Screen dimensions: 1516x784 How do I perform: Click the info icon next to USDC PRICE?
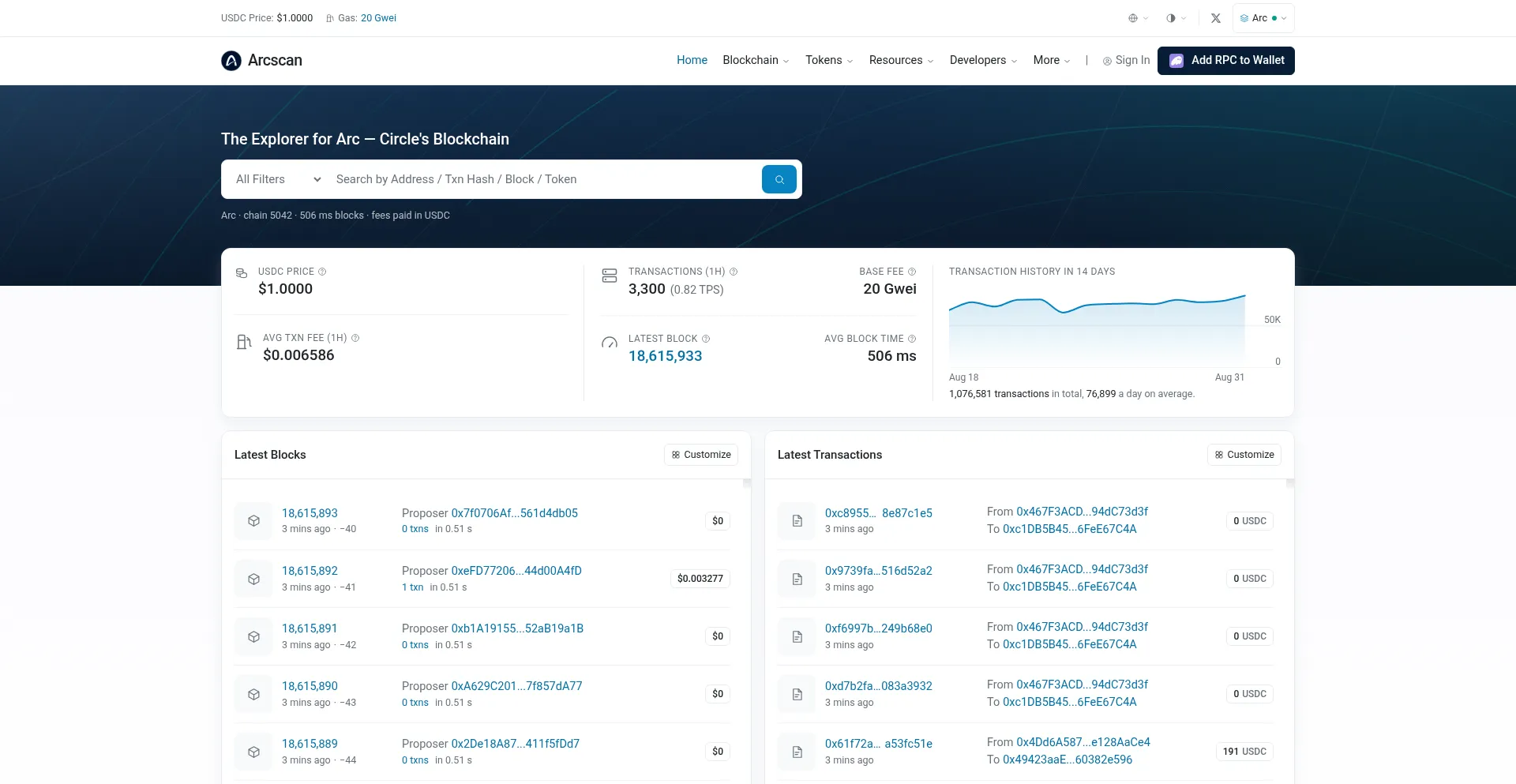322,272
